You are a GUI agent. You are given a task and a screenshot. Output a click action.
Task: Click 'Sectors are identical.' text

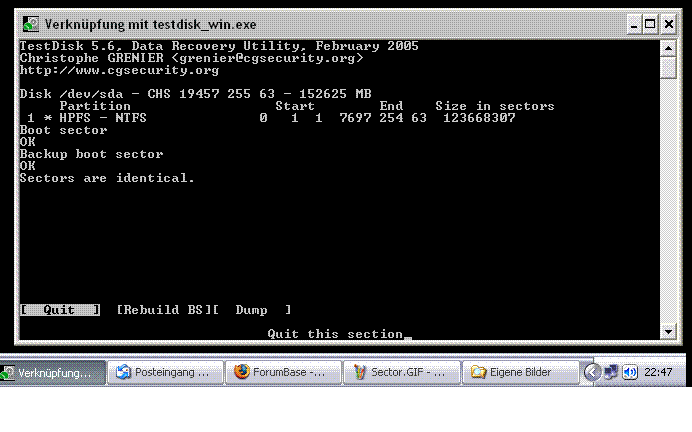107,178
